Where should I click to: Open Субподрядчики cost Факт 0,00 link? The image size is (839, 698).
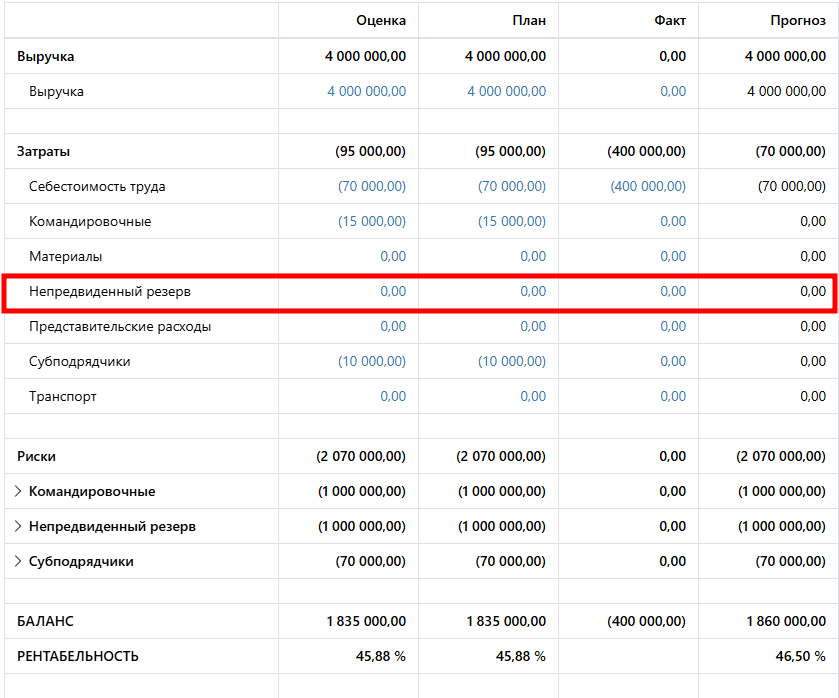pyautogui.click(x=673, y=361)
